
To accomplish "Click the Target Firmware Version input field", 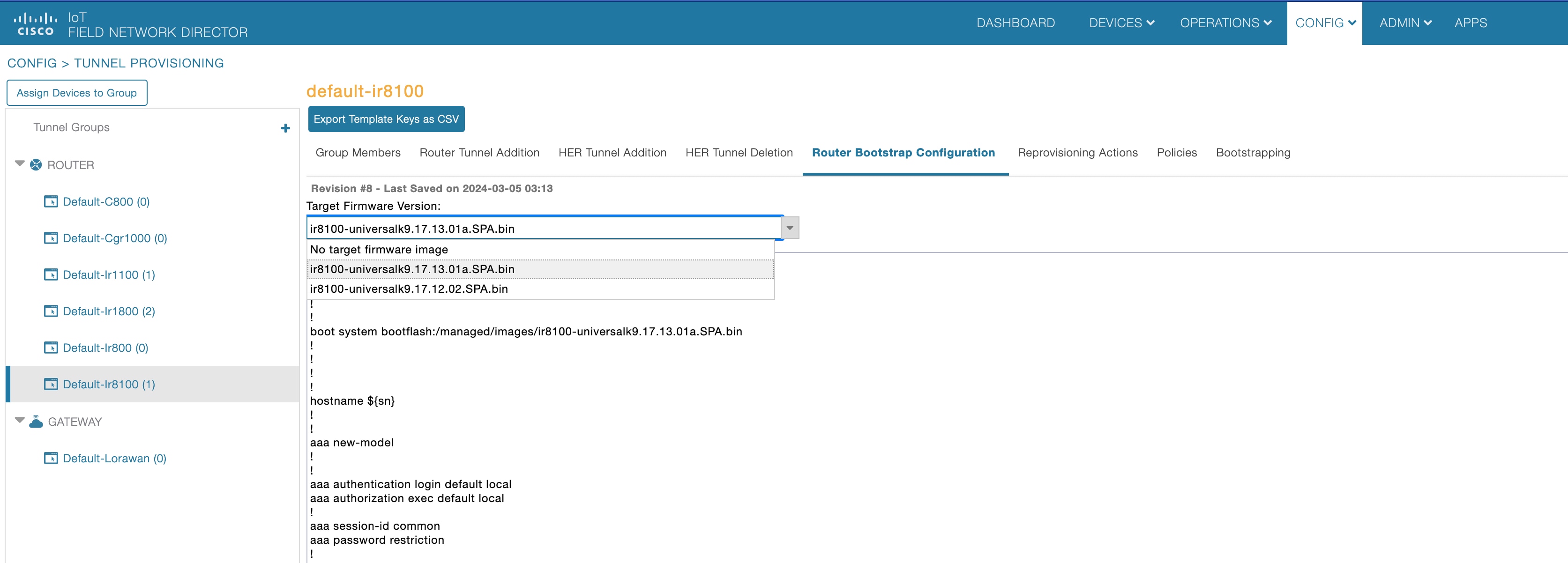I will [544, 228].
